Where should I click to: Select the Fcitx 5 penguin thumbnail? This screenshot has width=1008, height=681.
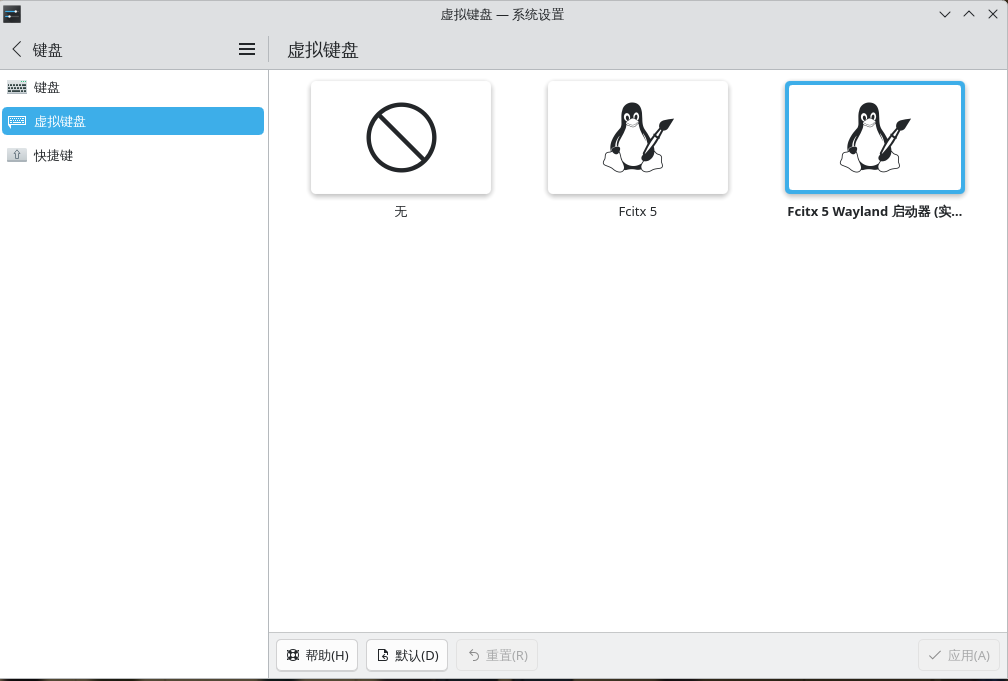coord(638,137)
